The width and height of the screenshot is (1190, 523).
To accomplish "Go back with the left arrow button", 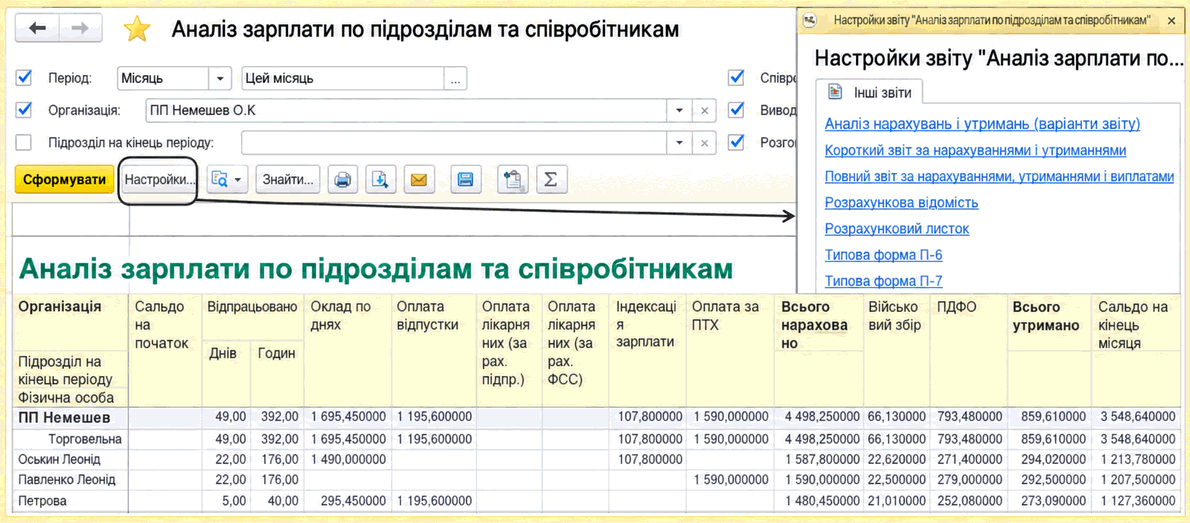I will [x=37, y=30].
